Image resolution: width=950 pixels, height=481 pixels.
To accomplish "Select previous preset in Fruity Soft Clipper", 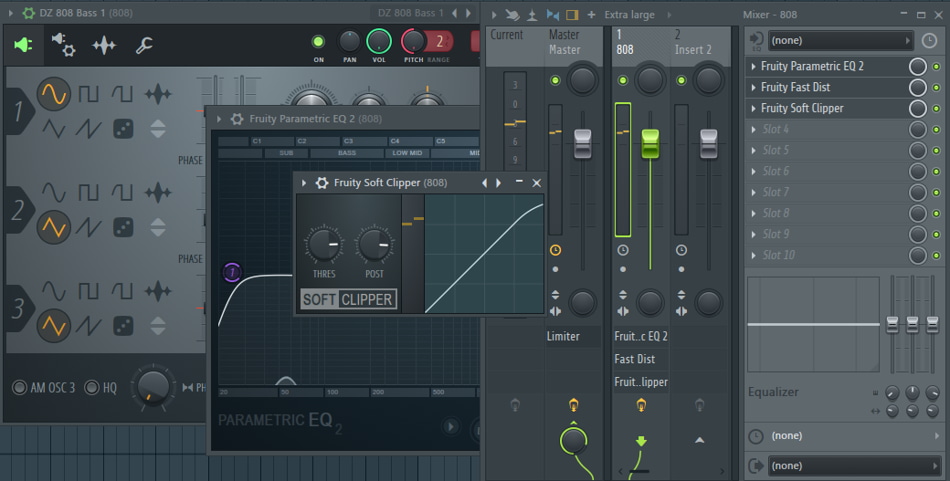I will (x=484, y=183).
